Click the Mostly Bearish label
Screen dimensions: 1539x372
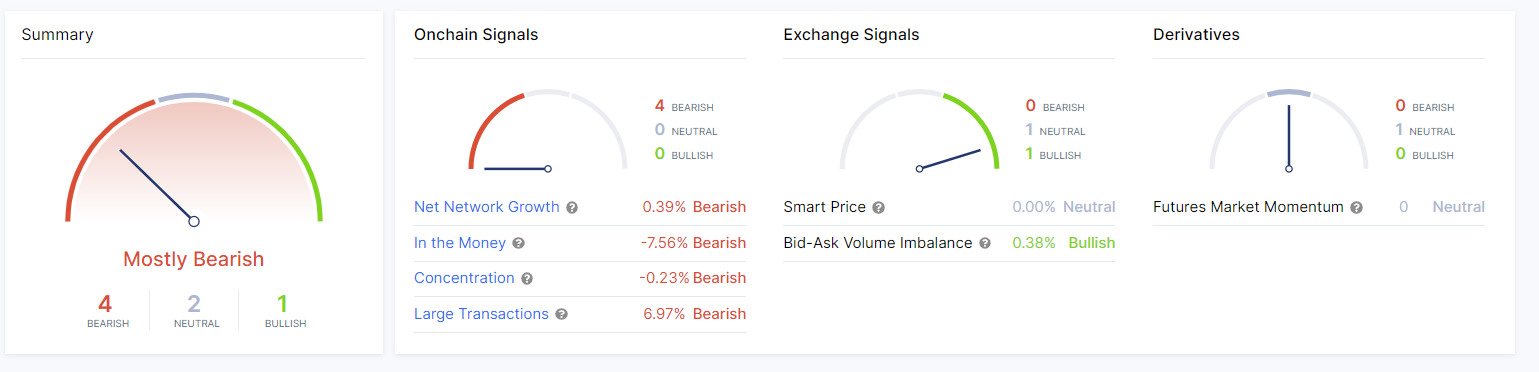(194, 259)
